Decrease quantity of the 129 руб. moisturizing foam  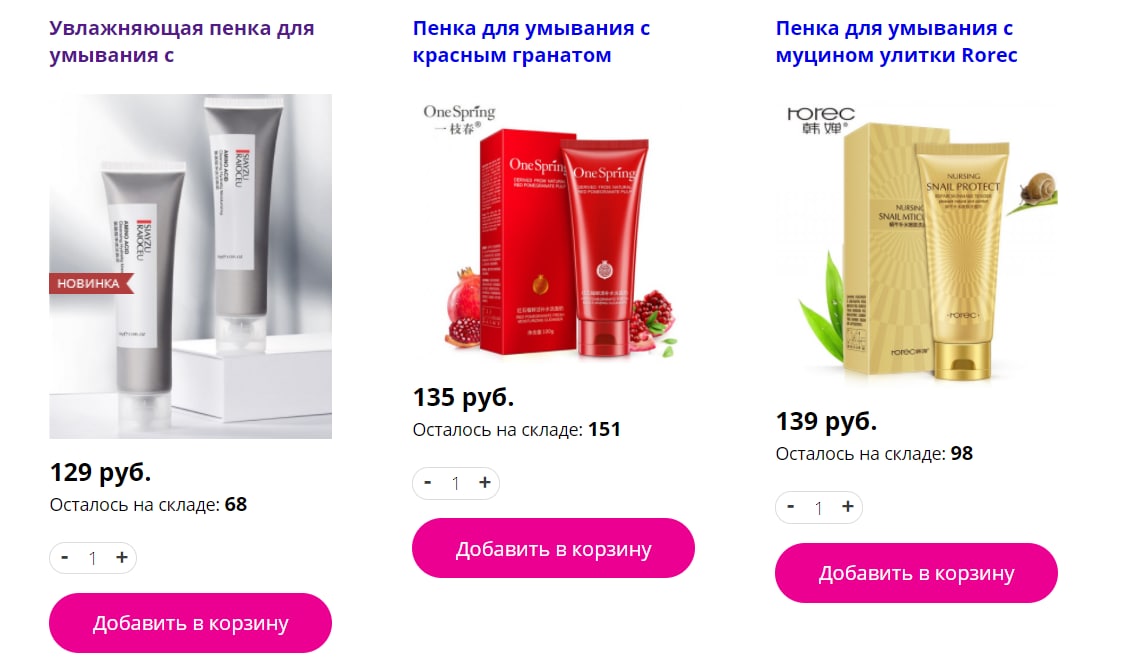[64, 557]
